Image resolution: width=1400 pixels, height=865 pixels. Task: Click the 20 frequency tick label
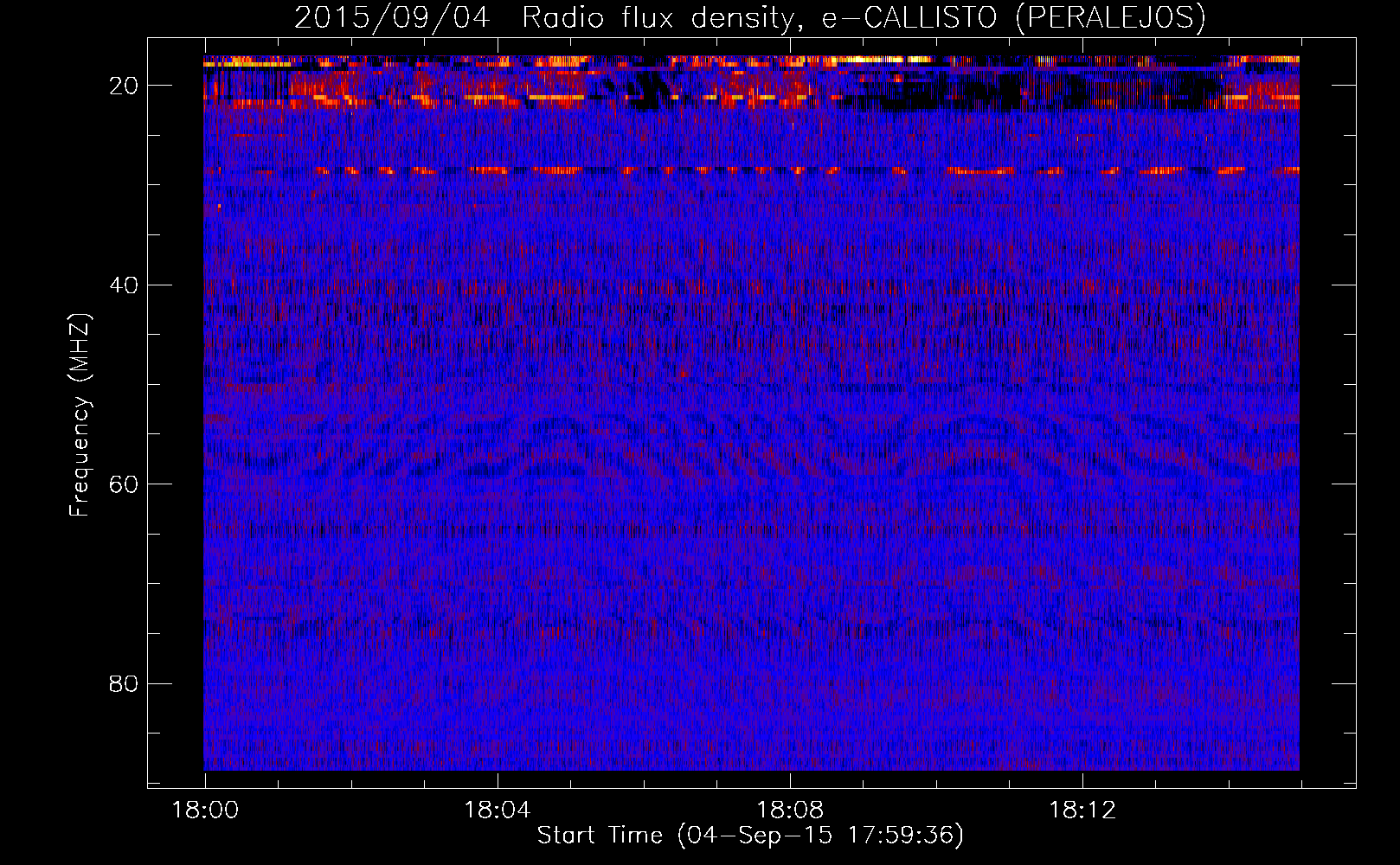click(124, 86)
